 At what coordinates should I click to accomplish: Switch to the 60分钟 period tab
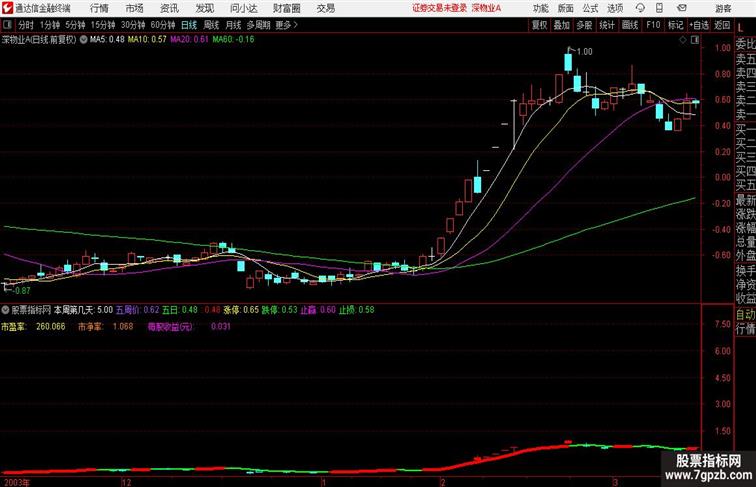[163, 25]
